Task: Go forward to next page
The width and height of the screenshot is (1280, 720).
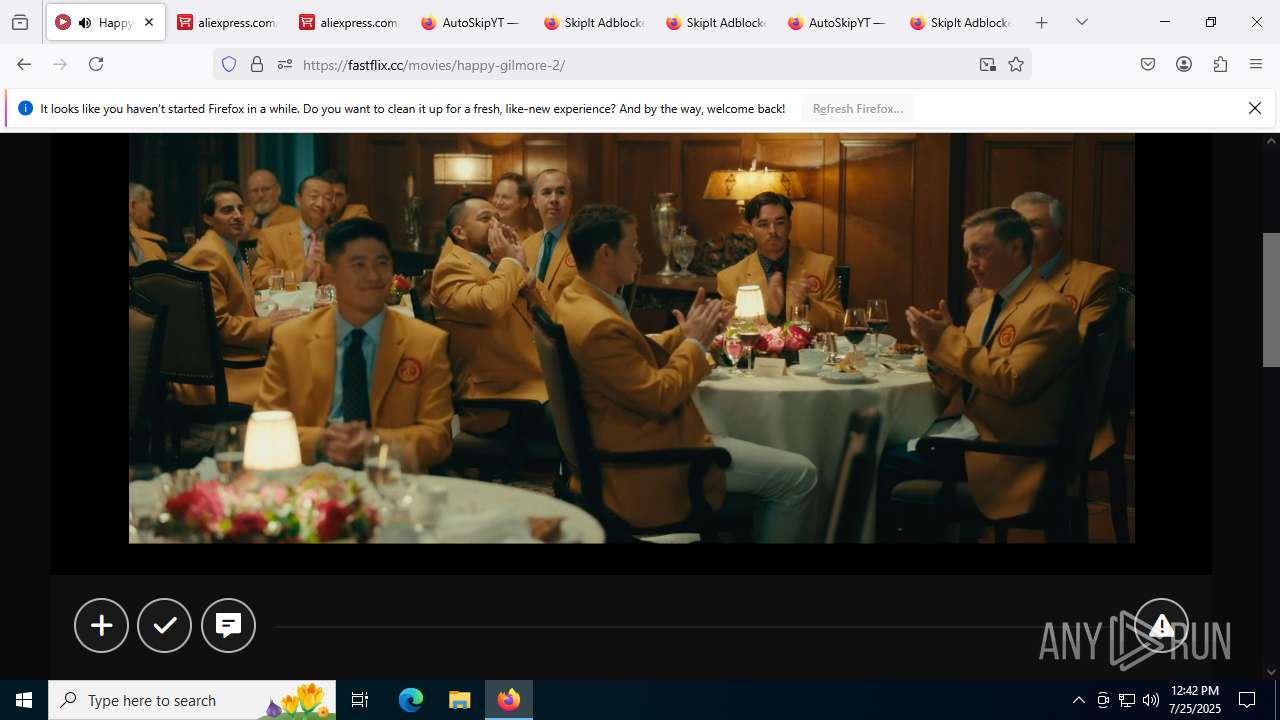Action: pyautogui.click(x=60, y=64)
